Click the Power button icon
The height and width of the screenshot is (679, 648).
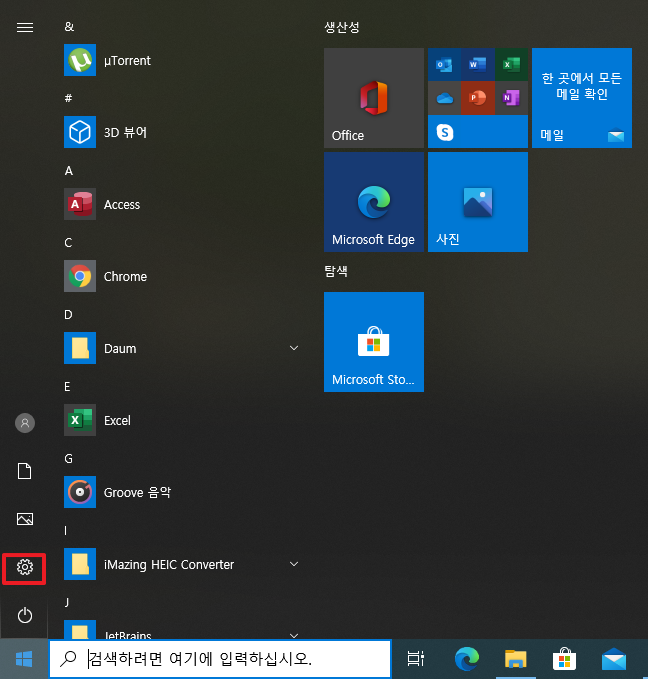(25, 615)
